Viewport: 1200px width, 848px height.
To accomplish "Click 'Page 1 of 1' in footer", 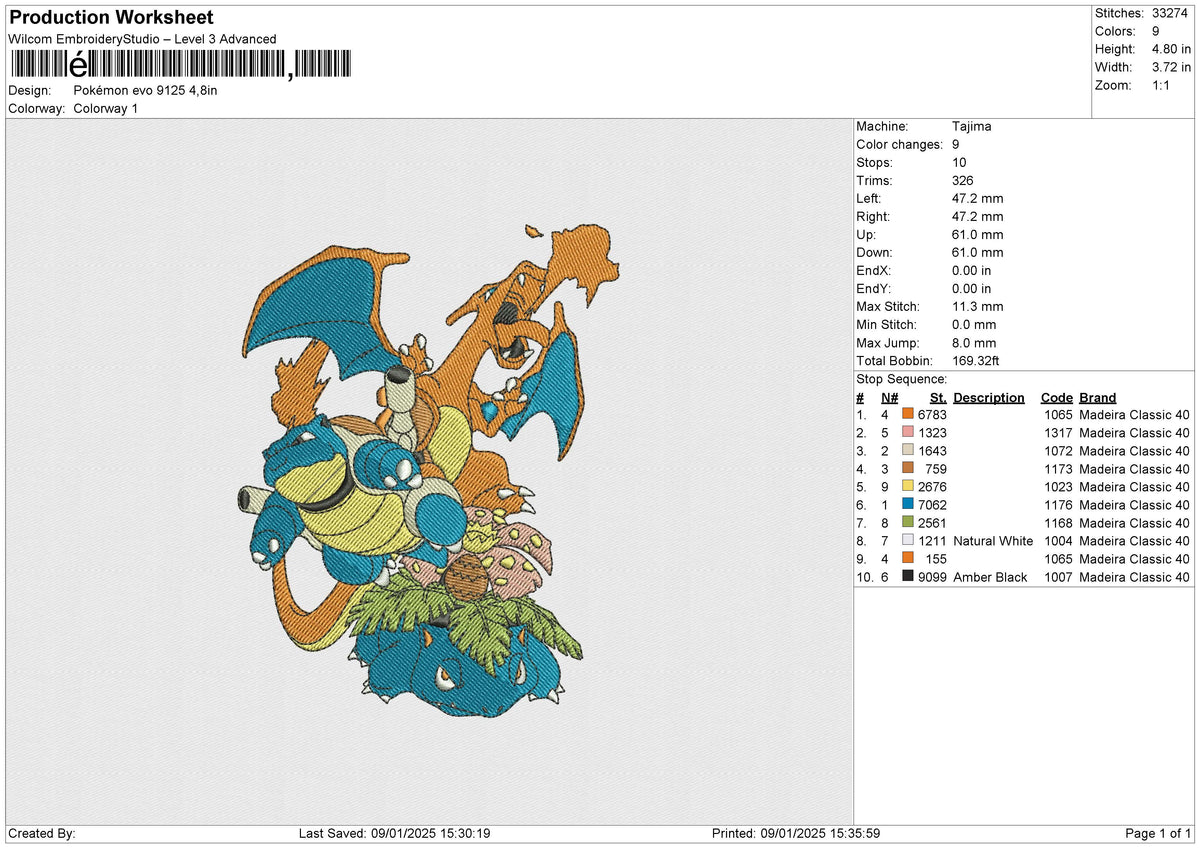I will coord(1158,833).
